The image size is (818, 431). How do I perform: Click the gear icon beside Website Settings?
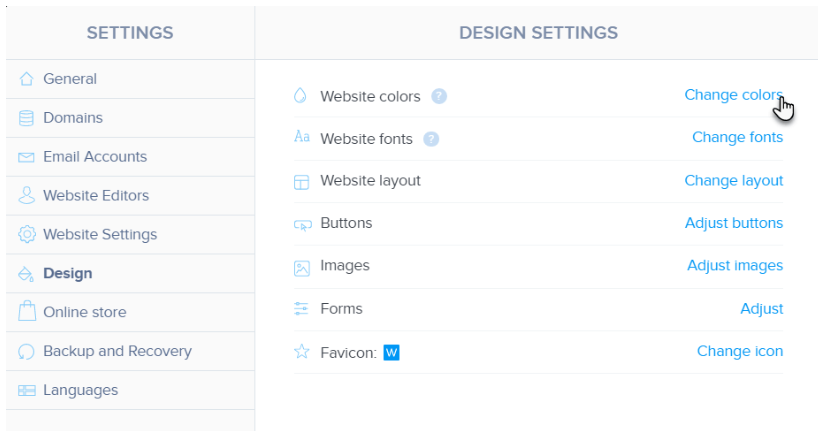click(x=27, y=234)
